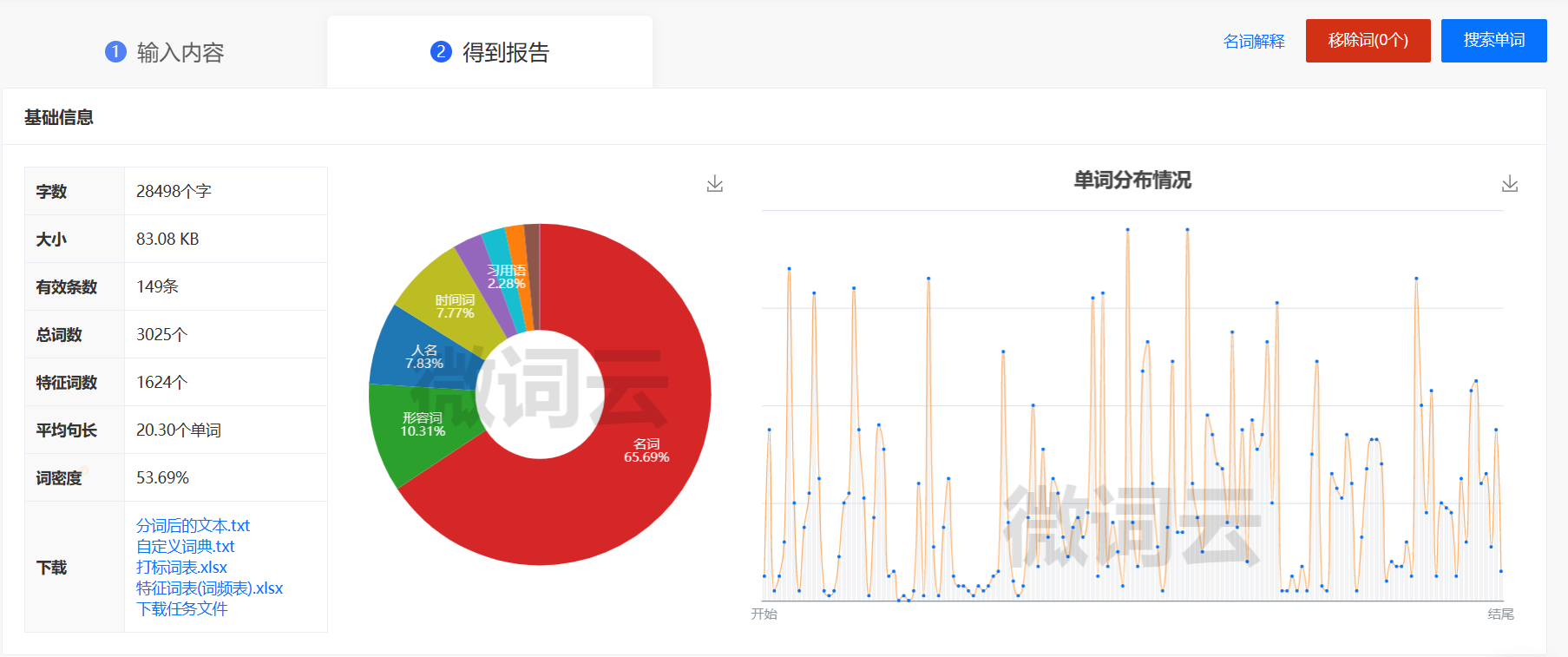Click the 单词分布情况 chart title

(1132, 181)
